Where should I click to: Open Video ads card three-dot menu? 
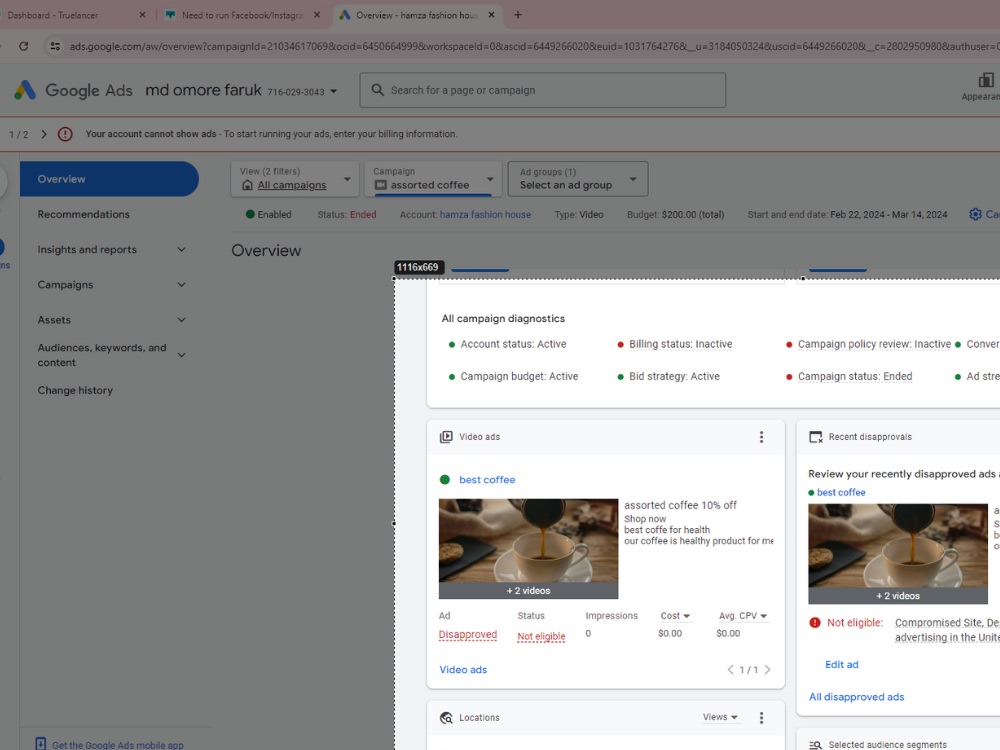[761, 437]
